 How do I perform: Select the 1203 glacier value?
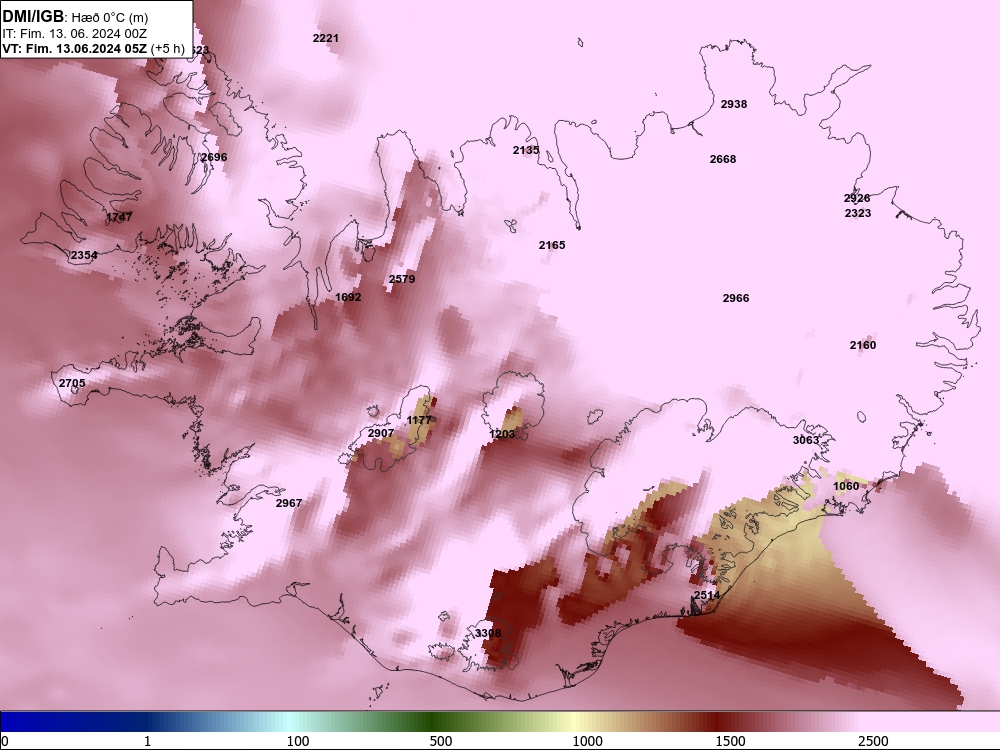tap(502, 434)
